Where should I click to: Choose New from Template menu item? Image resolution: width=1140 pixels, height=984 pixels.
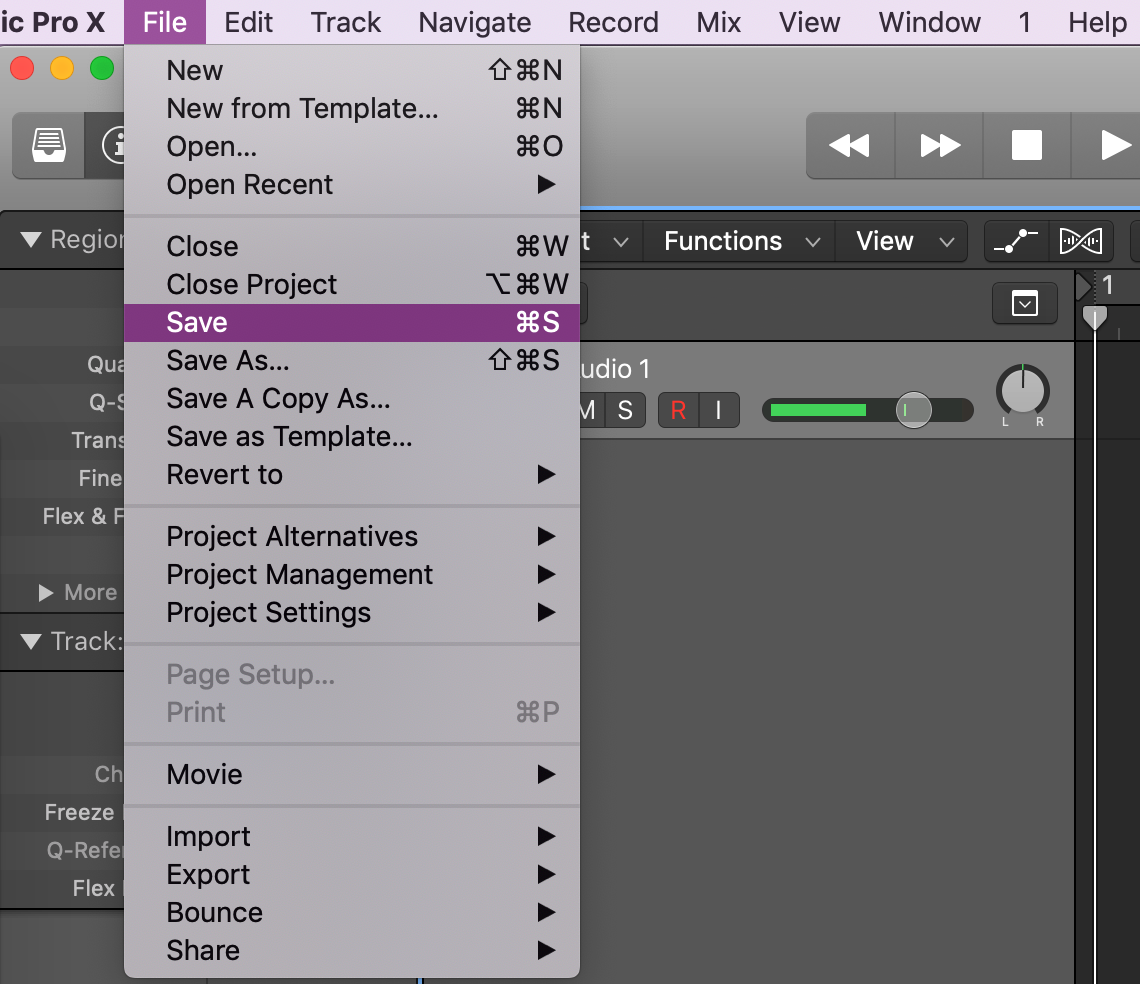click(x=352, y=108)
